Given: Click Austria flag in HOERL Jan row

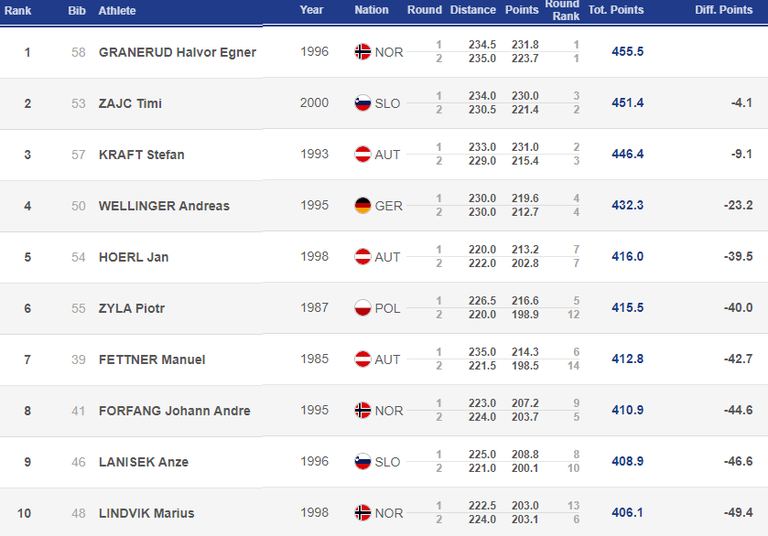Looking at the screenshot, I should (362, 256).
